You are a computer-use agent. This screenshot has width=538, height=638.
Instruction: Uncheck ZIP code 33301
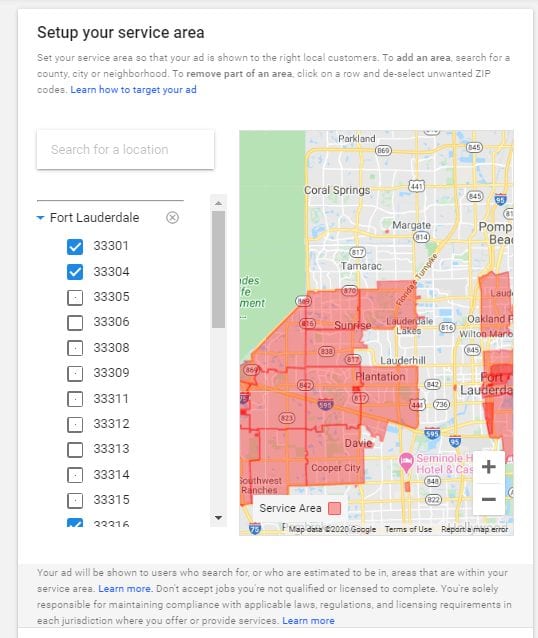75,247
